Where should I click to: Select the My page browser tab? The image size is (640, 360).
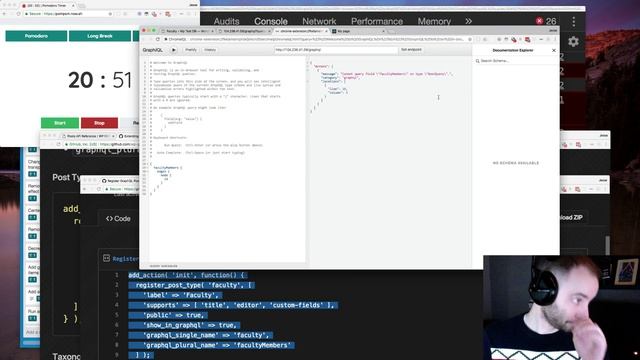[x=358, y=31]
